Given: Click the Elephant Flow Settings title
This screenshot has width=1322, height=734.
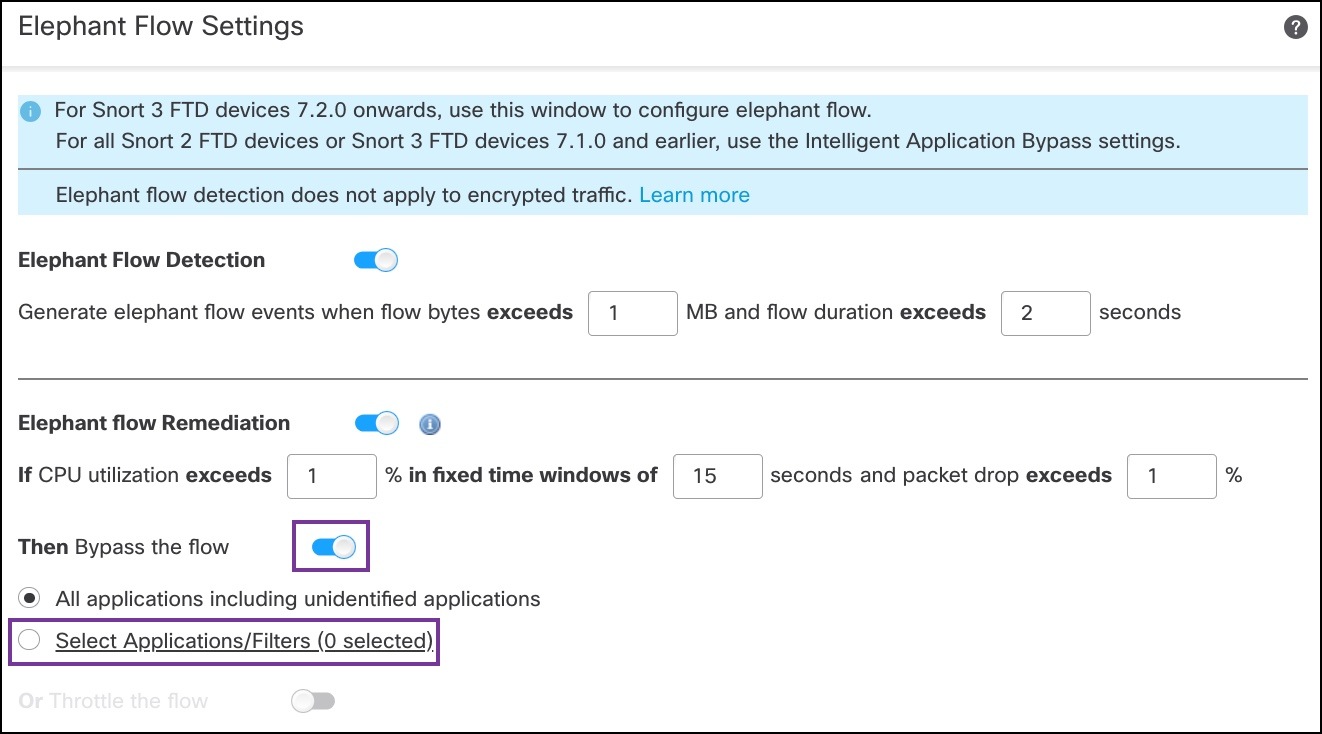Looking at the screenshot, I should [160, 26].
